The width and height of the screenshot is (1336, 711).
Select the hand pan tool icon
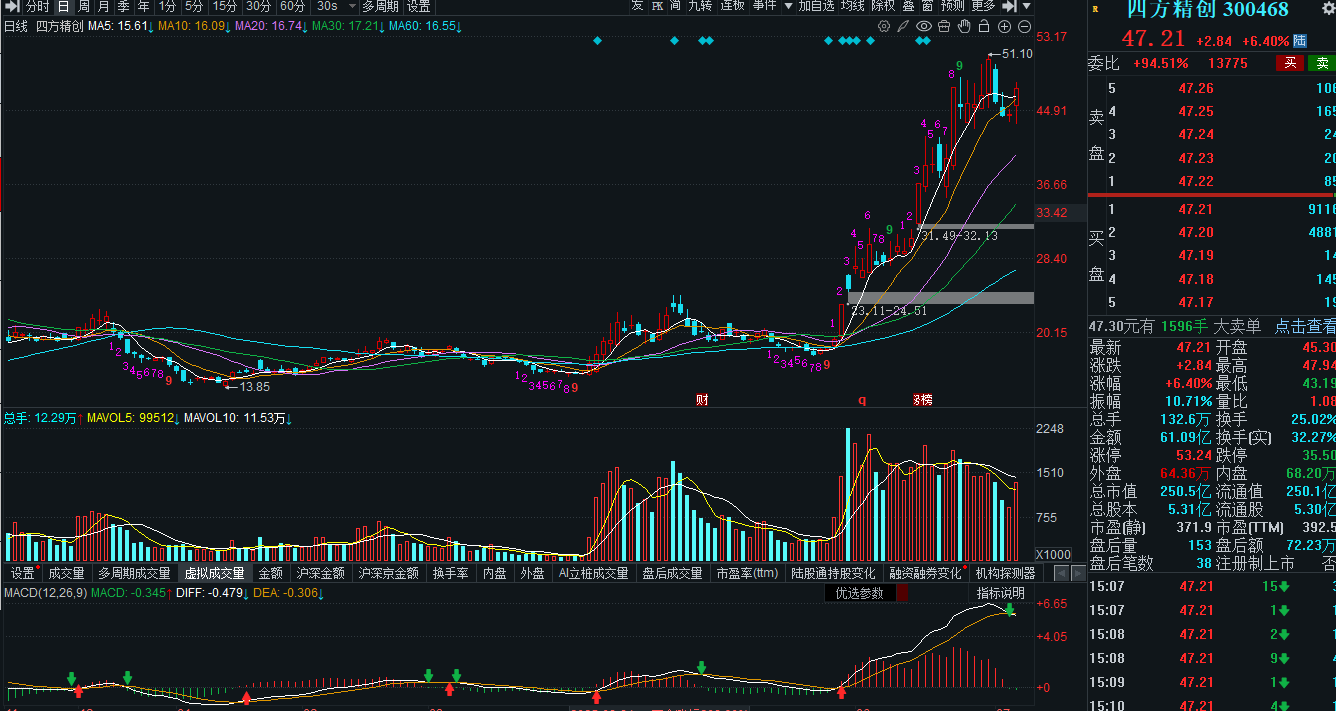point(964,26)
